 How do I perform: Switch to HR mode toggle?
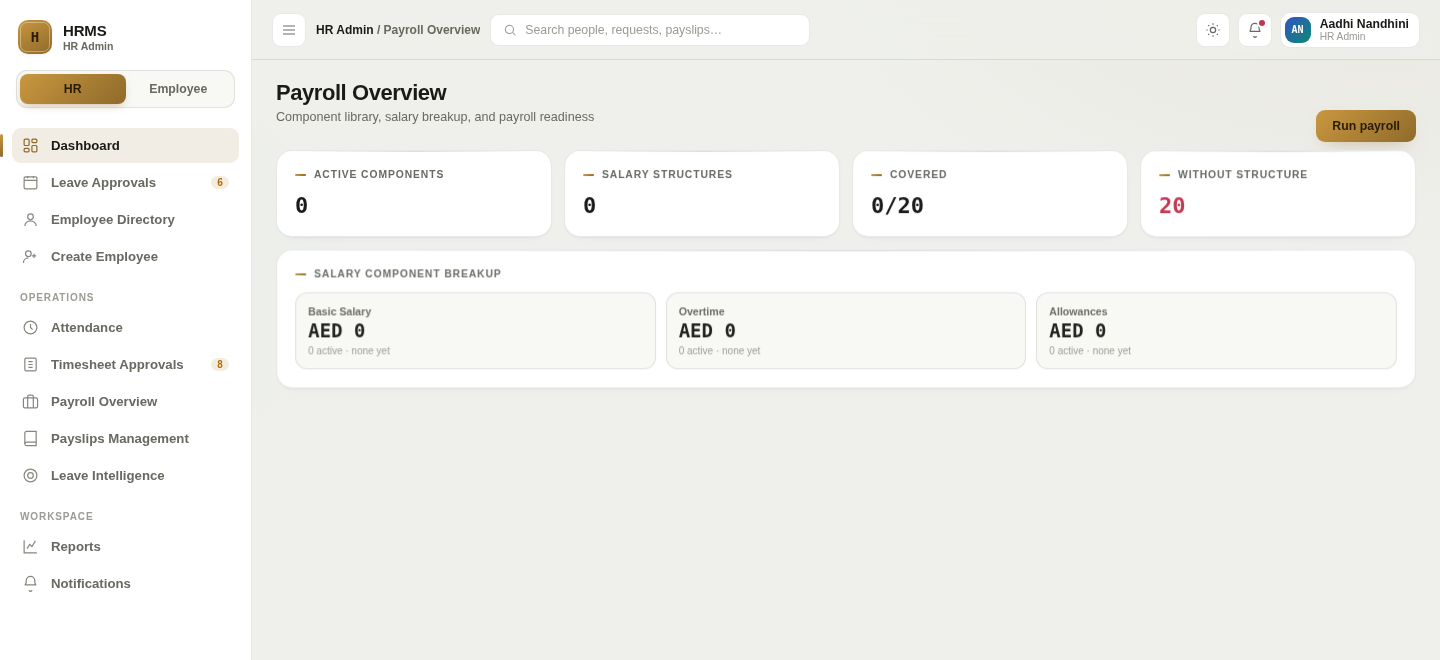(x=73, y=89)
